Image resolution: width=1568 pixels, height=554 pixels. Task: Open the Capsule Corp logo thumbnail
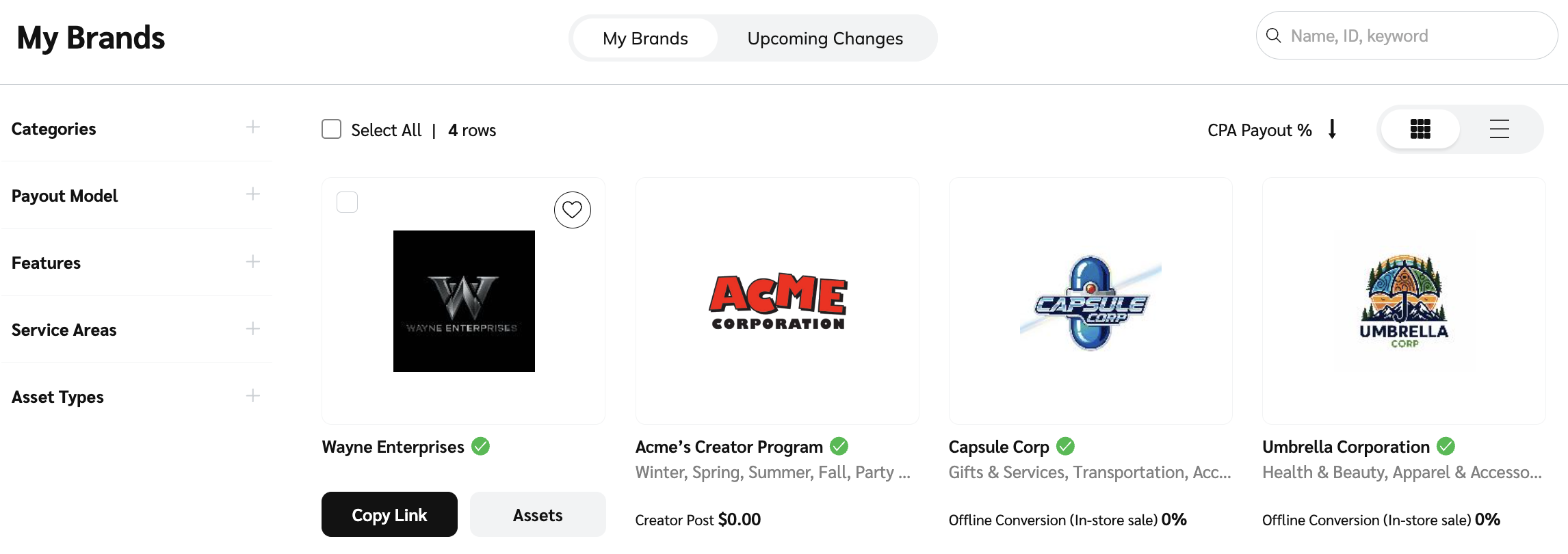(1090, 302)
